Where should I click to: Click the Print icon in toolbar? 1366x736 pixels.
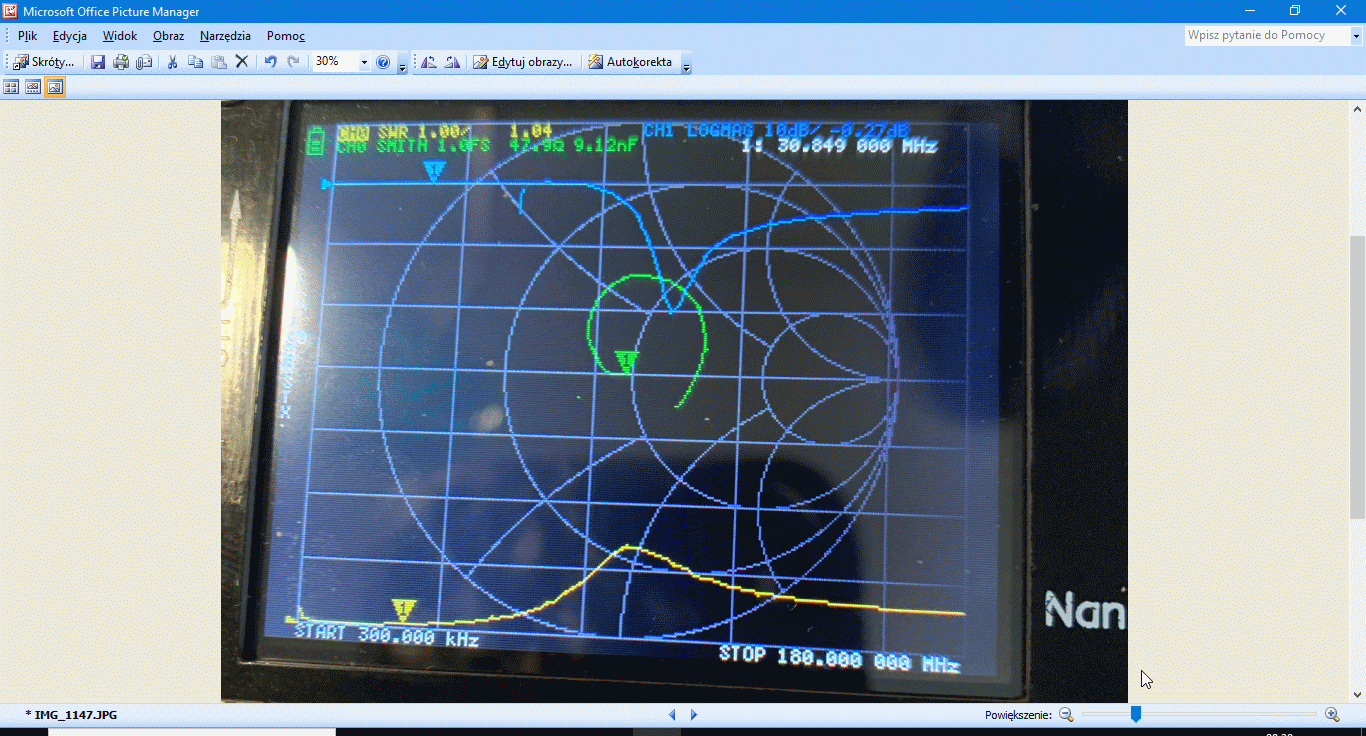(x=121, y=62)
